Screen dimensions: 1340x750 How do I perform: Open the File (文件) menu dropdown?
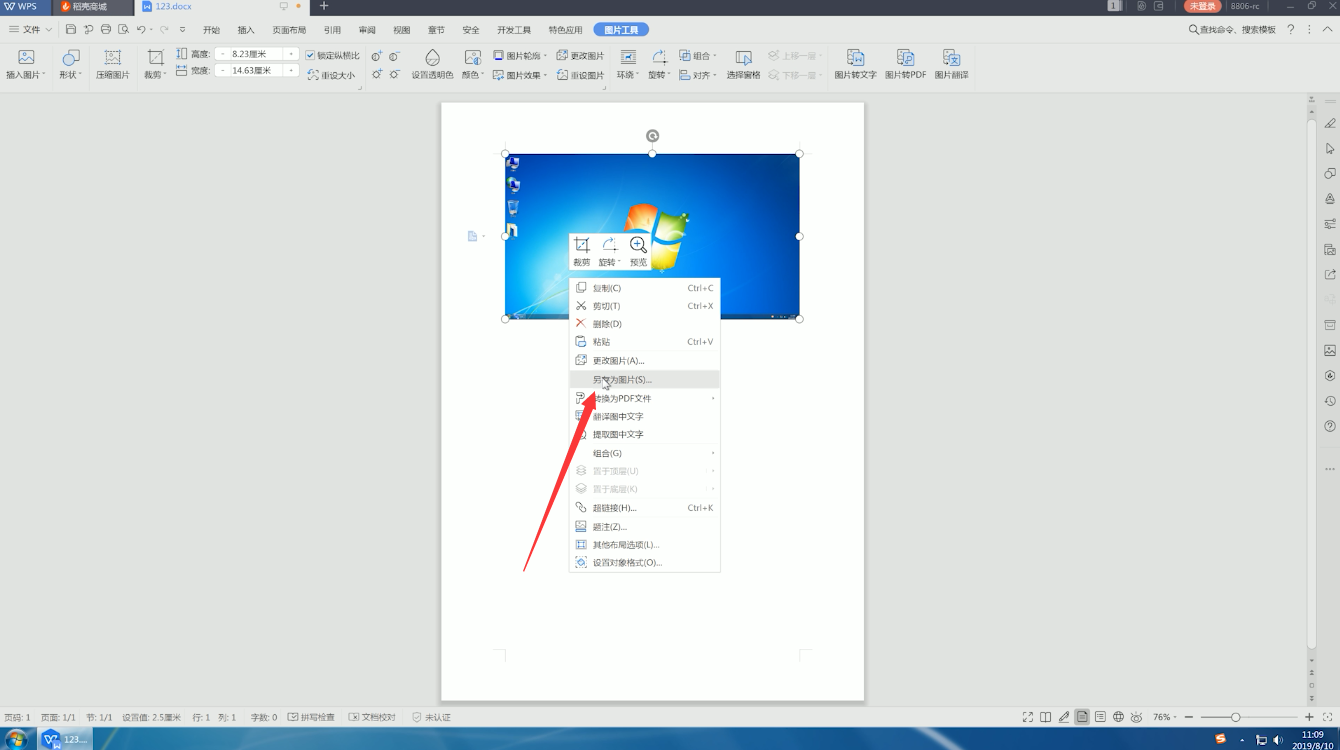coord(30,30)
